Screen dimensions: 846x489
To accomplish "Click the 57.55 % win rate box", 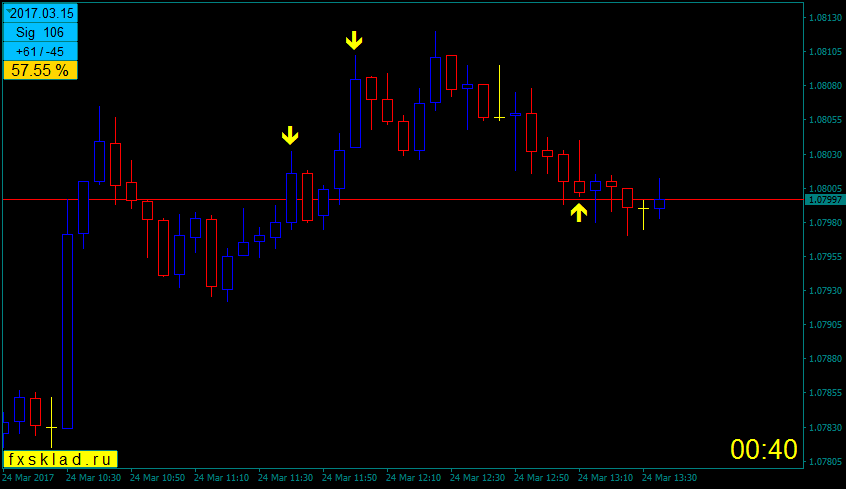I will (40, 70).
